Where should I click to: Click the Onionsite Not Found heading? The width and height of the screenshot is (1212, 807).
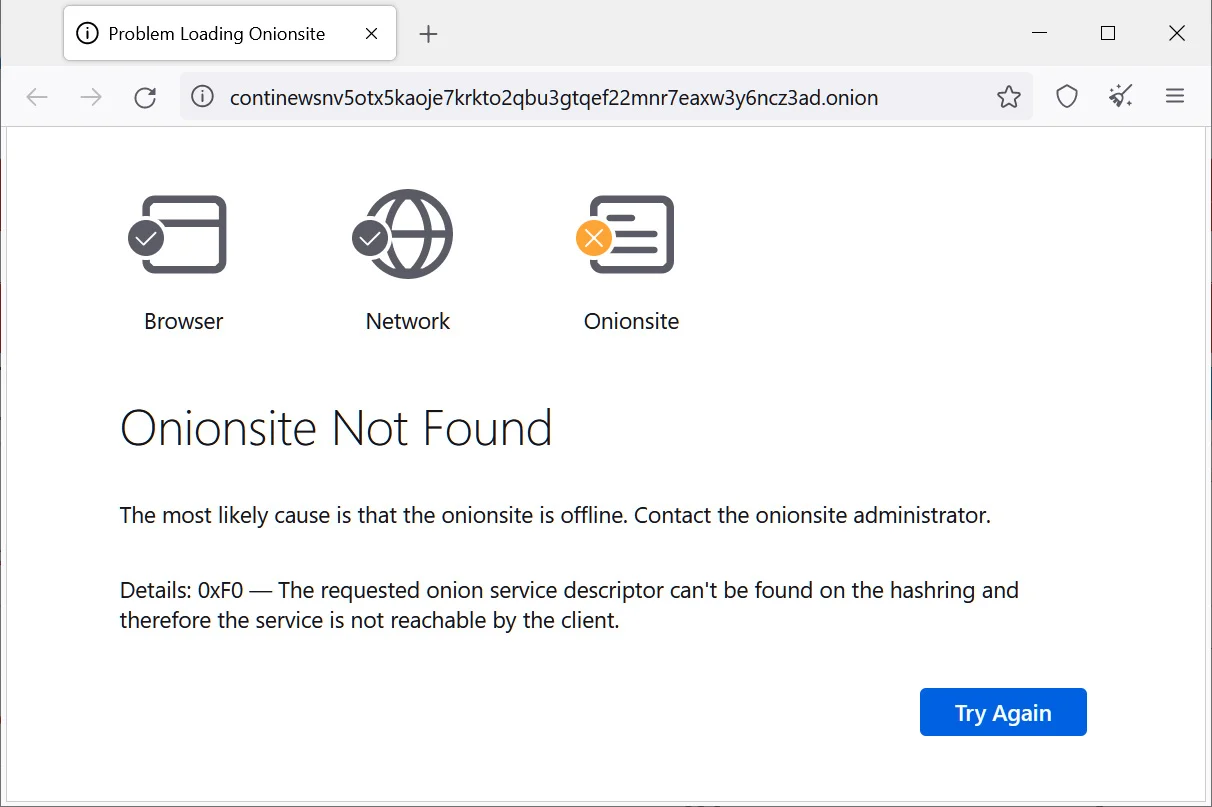(x=336, y=428)
